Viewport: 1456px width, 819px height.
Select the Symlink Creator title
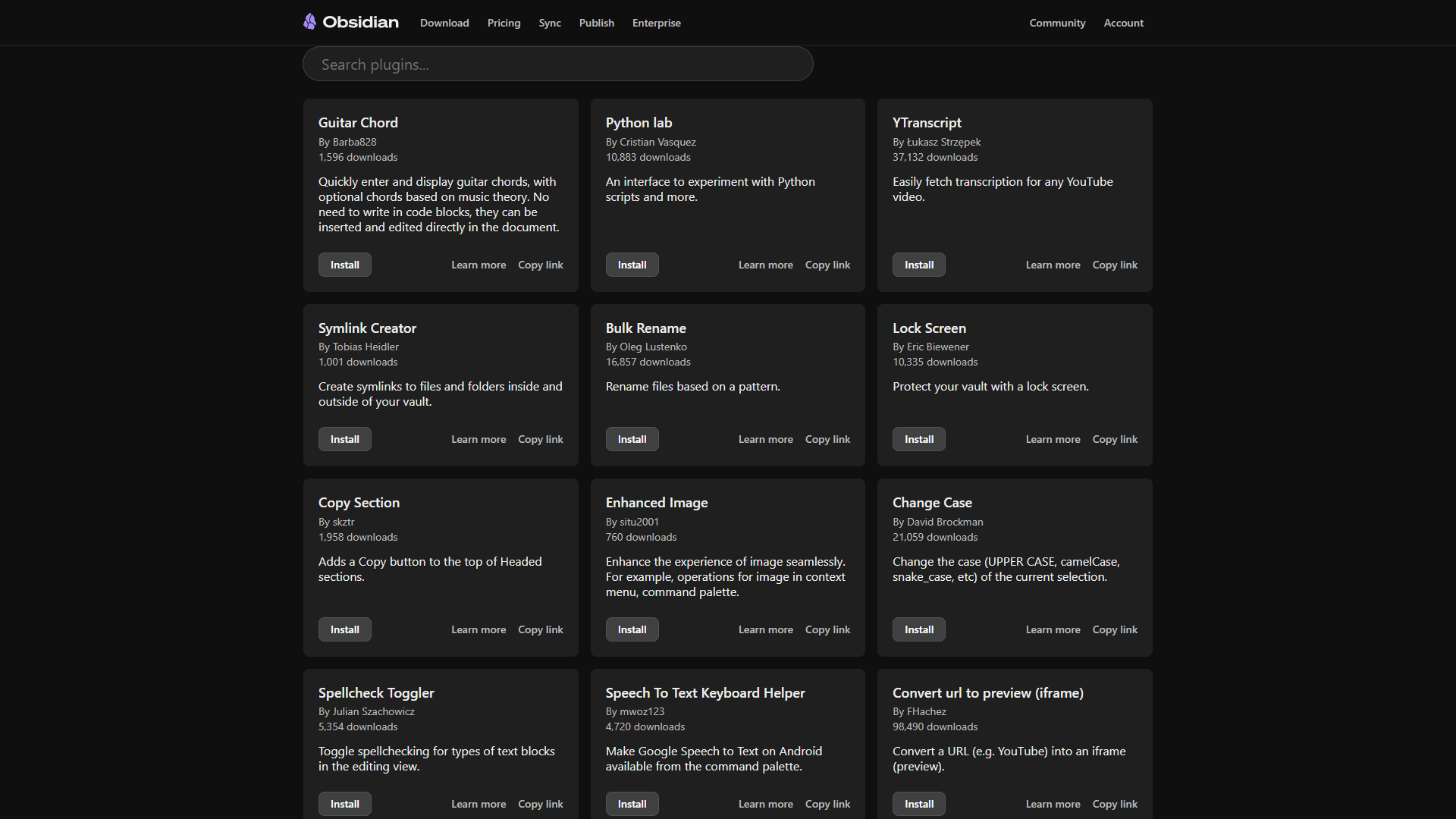point(367,328)
